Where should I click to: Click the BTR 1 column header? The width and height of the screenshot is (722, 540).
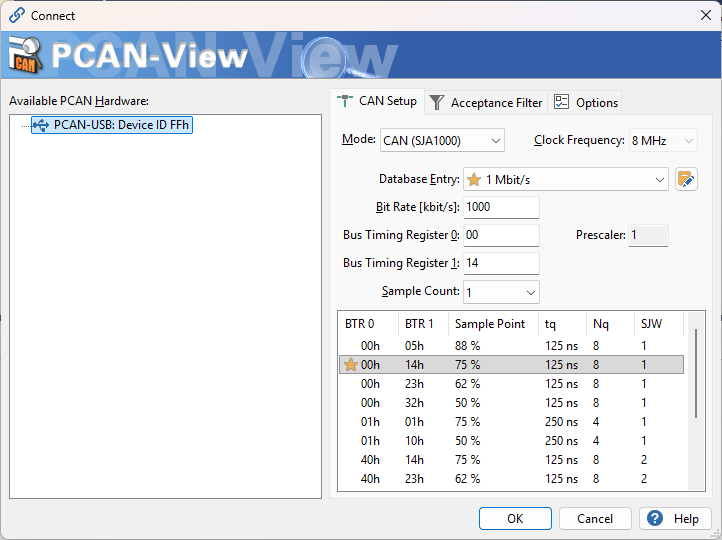[x=424, y=324]
